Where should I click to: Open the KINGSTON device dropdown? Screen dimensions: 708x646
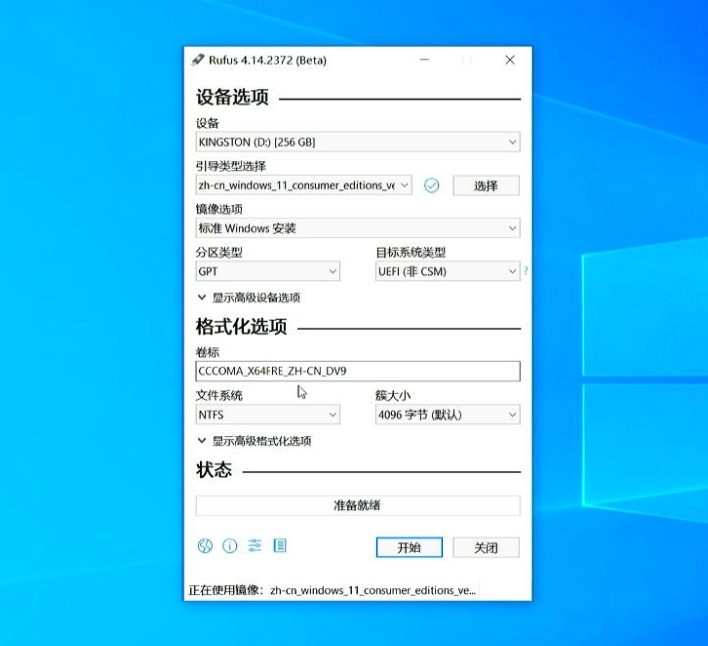coord(358,142)
